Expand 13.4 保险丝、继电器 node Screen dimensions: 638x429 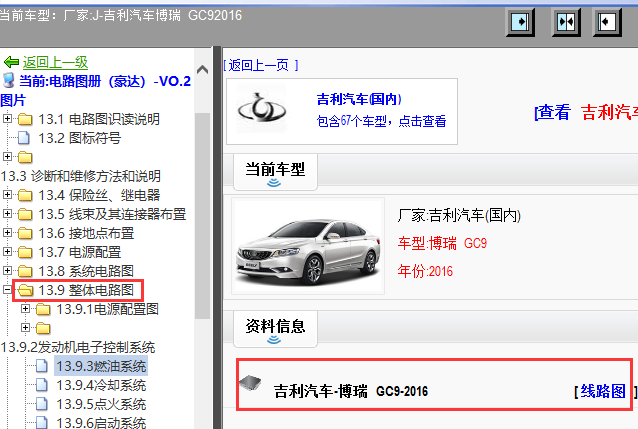coord(7,195)
